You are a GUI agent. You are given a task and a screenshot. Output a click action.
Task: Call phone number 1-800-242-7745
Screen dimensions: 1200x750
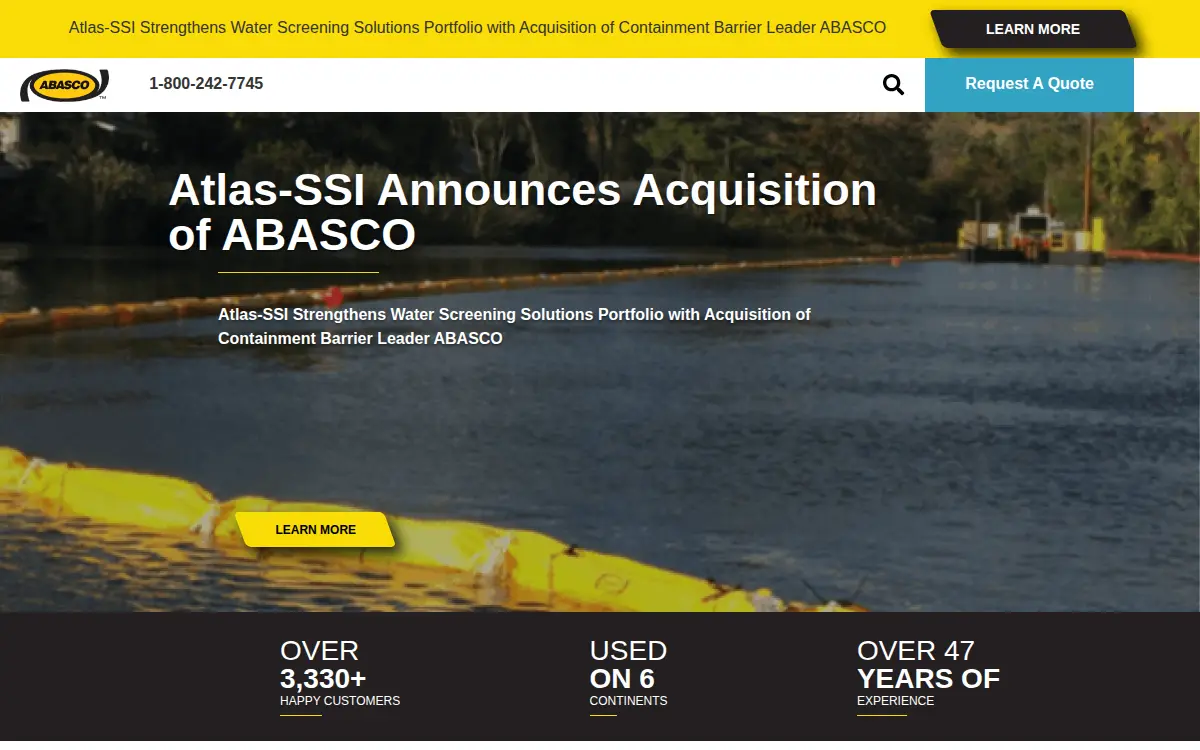(206, 84)
